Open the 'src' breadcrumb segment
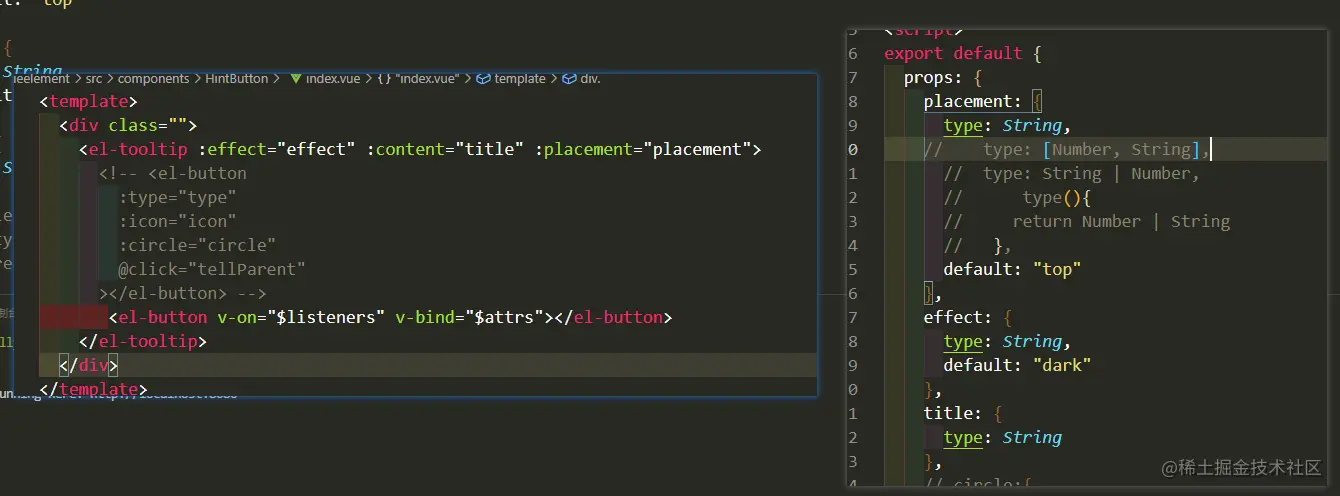Image resolution: width=1340 pixels, height=496 pixels. point(93,78)
